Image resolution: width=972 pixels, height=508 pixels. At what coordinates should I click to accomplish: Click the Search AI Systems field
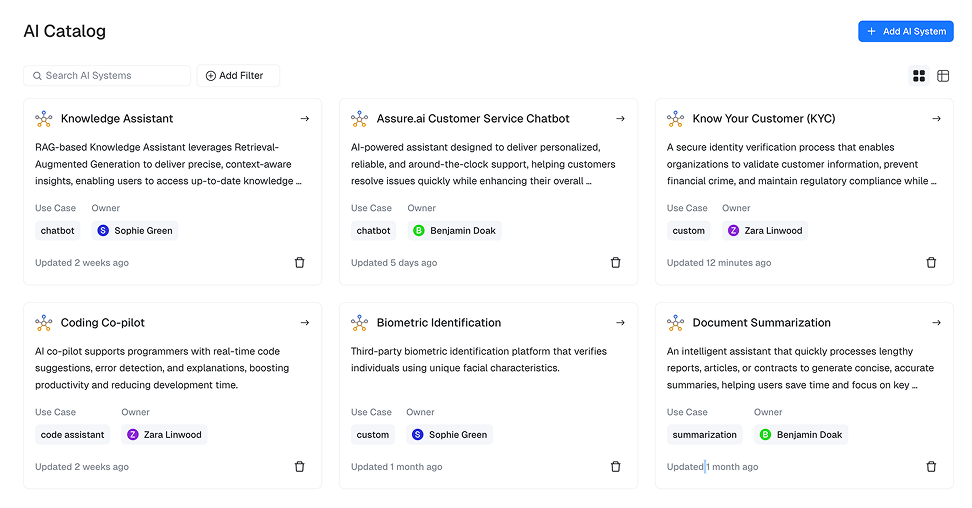[108, 76]
